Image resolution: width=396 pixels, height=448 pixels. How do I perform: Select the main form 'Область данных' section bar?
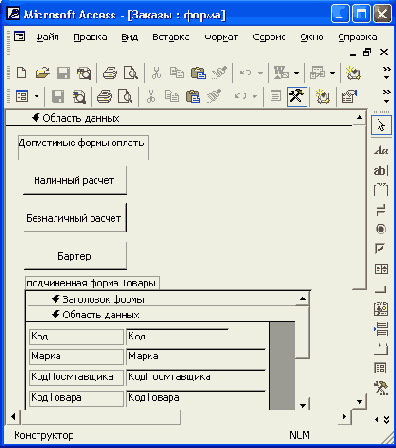(x=179, y=118)
